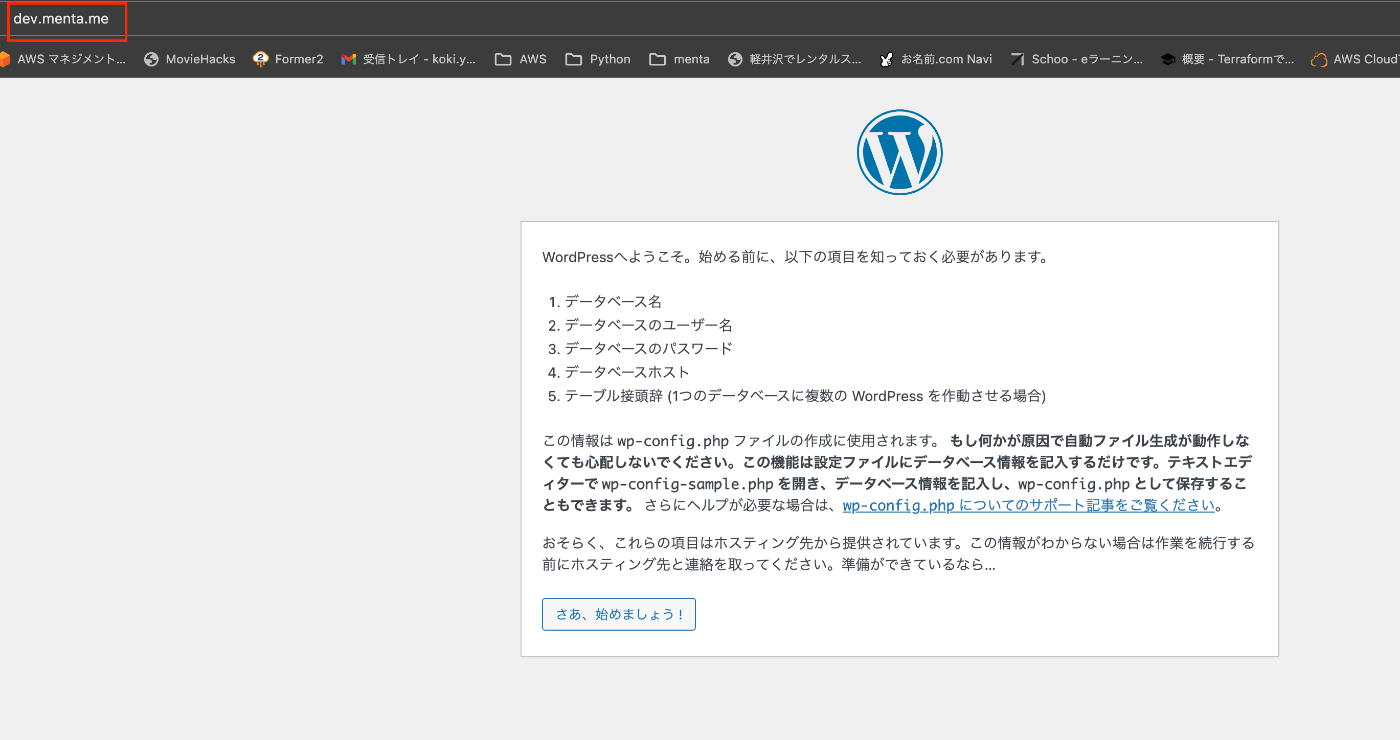
Task: Open the AWS Cloud bookmark at right
Action: 1355,59
